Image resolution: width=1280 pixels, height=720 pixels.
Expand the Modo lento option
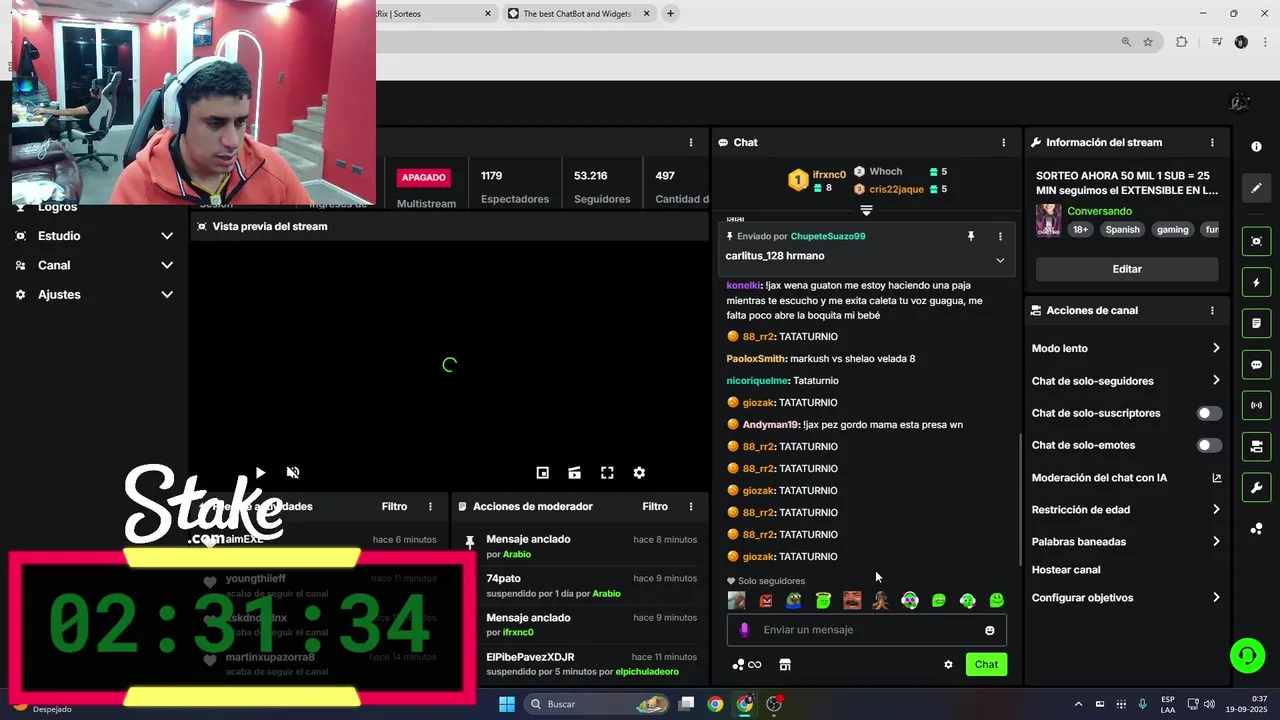(x=1216, y=348)
